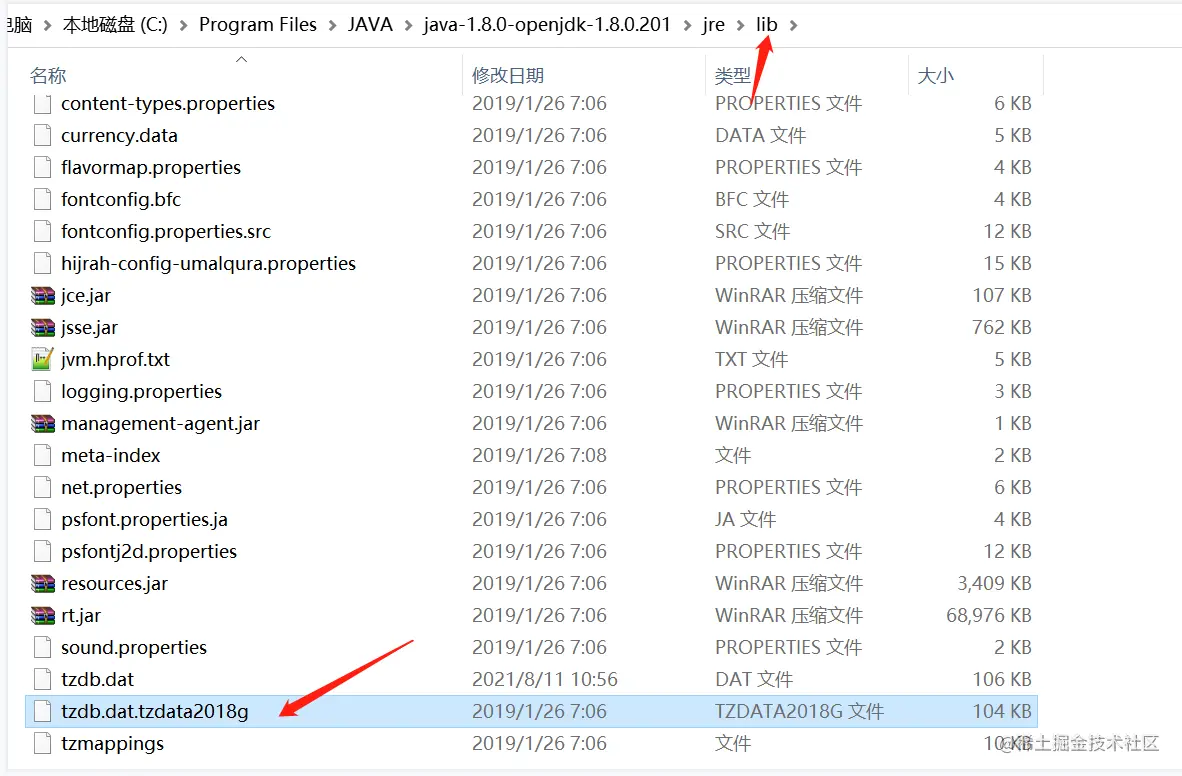Click the WinRAR icon of jce.jar
Viewport: 1182px width, 776px height.
(x=43, y=296)
